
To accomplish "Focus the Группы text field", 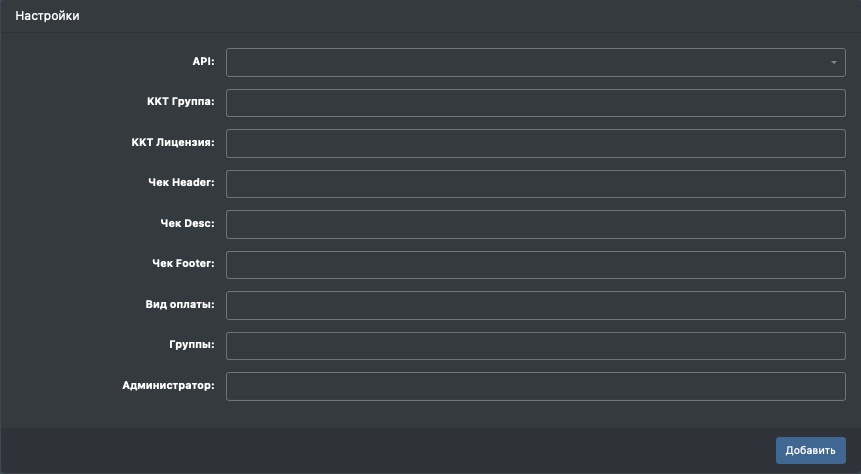I will tap(536, 346).
